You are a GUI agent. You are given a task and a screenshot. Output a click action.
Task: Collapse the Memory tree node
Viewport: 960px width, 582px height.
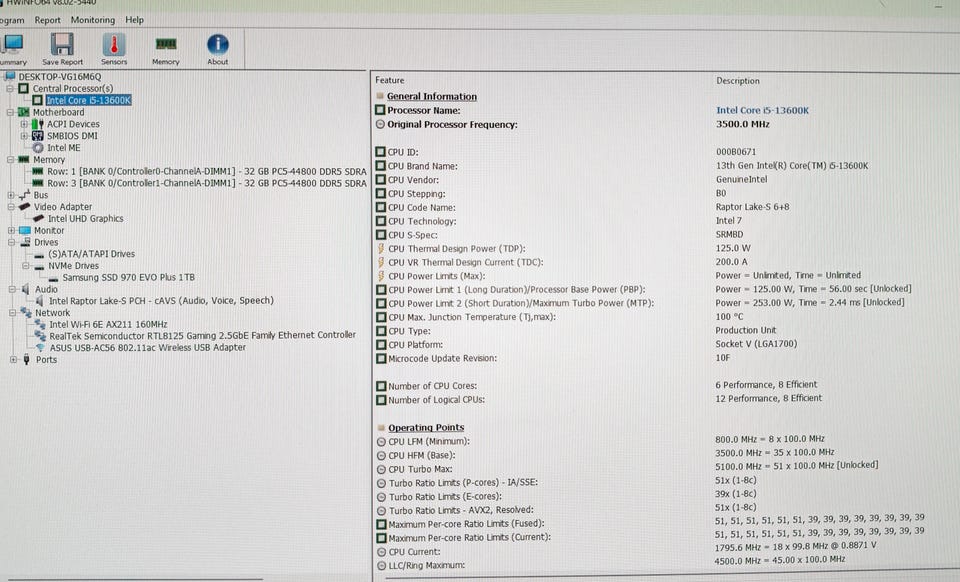tap(10, 159)
